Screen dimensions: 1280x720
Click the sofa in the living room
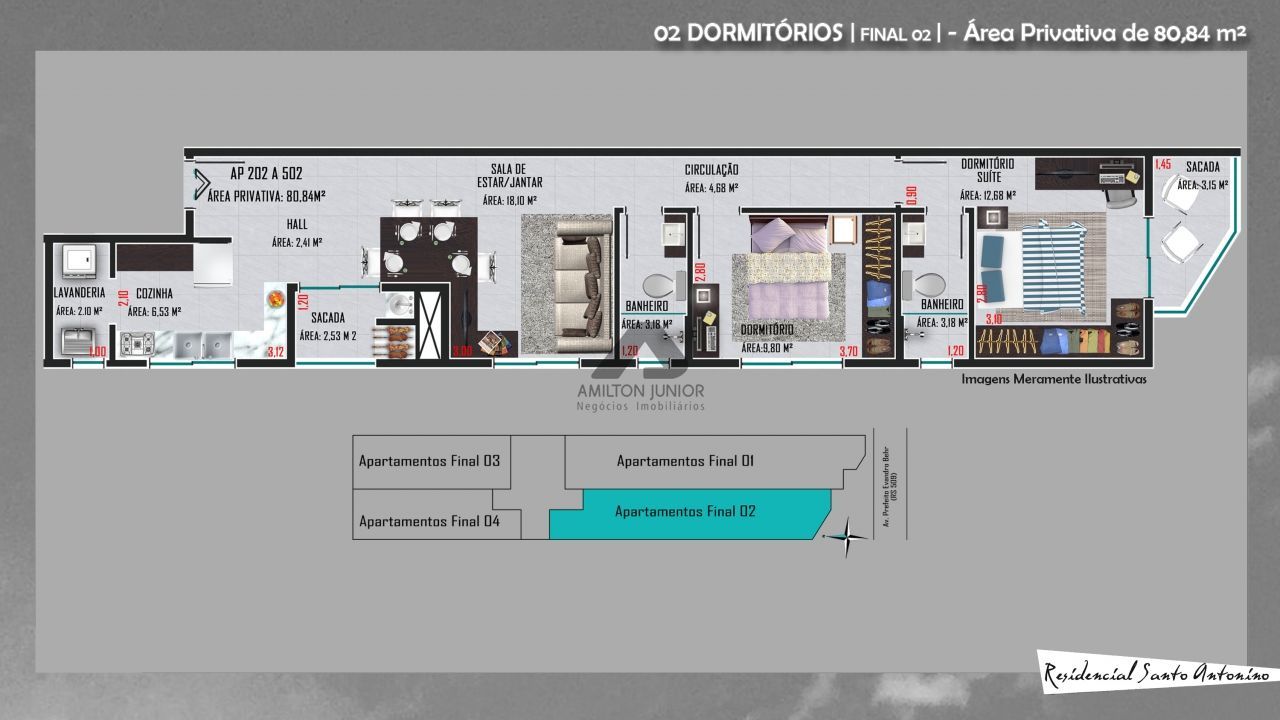(x=583, y=285)
